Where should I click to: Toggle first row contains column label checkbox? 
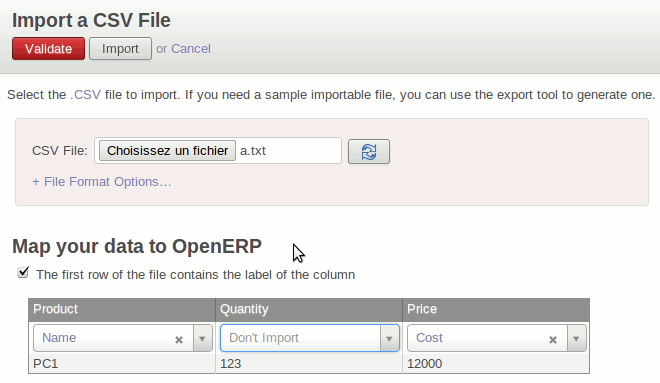click(x=23, y=273)
